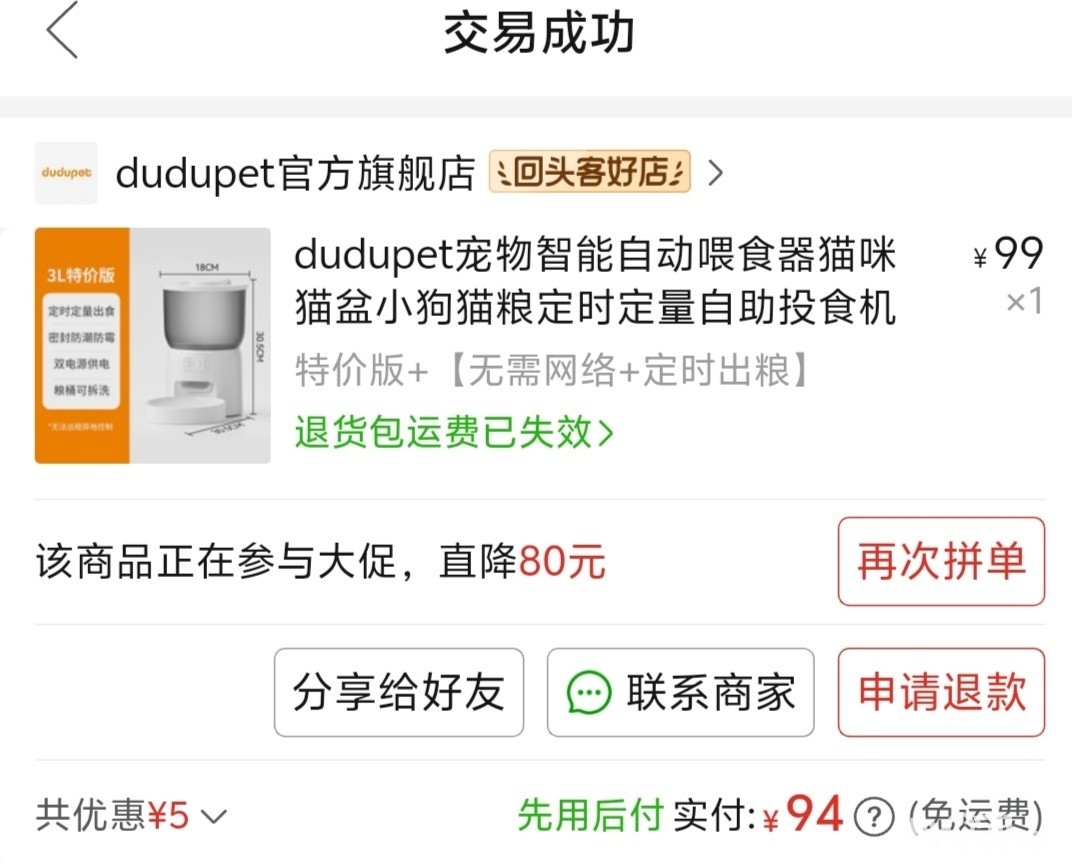
Task: Tap the ¥99 item price
Action: [1008, 254]
